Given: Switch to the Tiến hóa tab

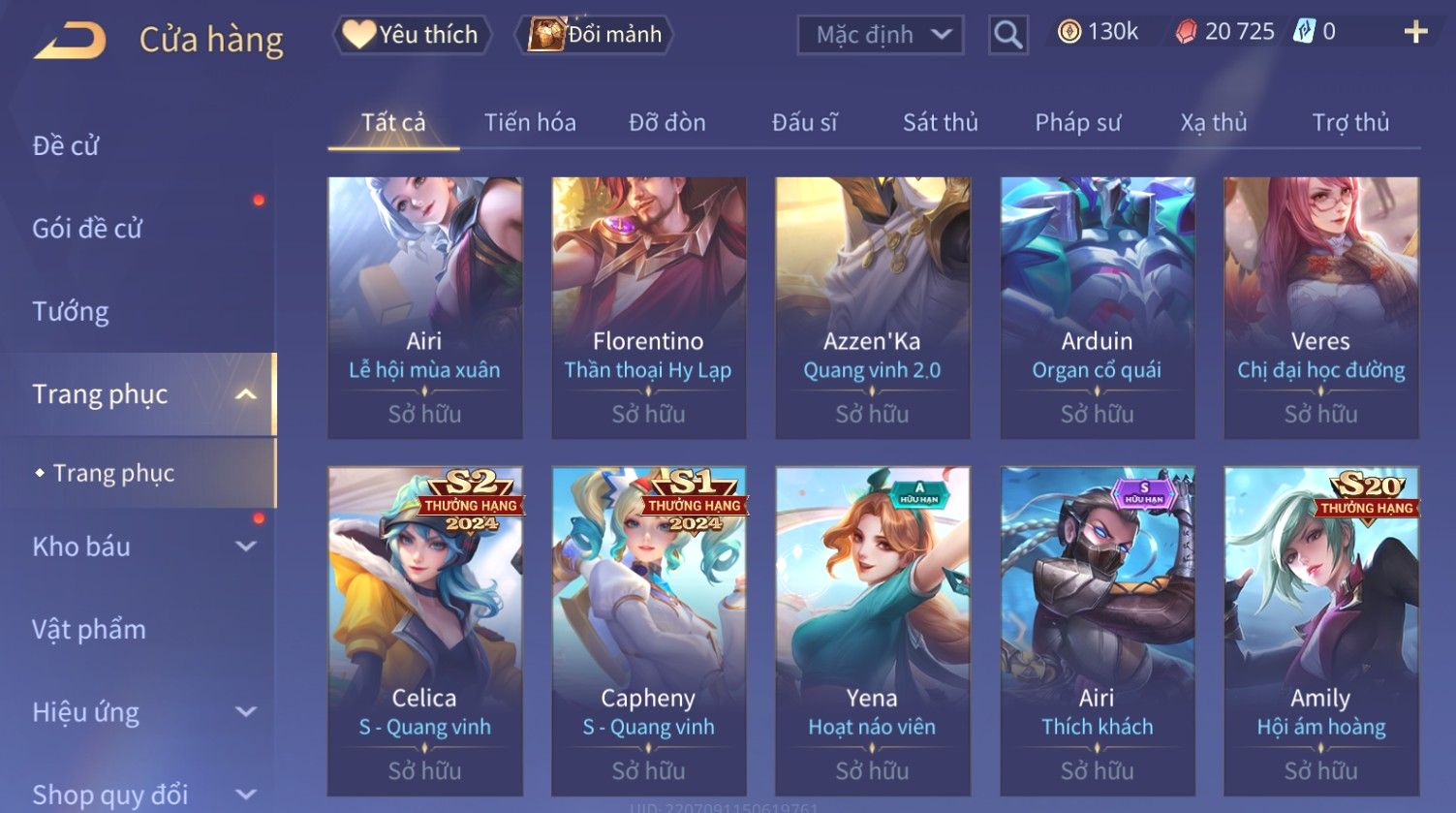Looking at the screenshot, I should [x=530, y=122].
